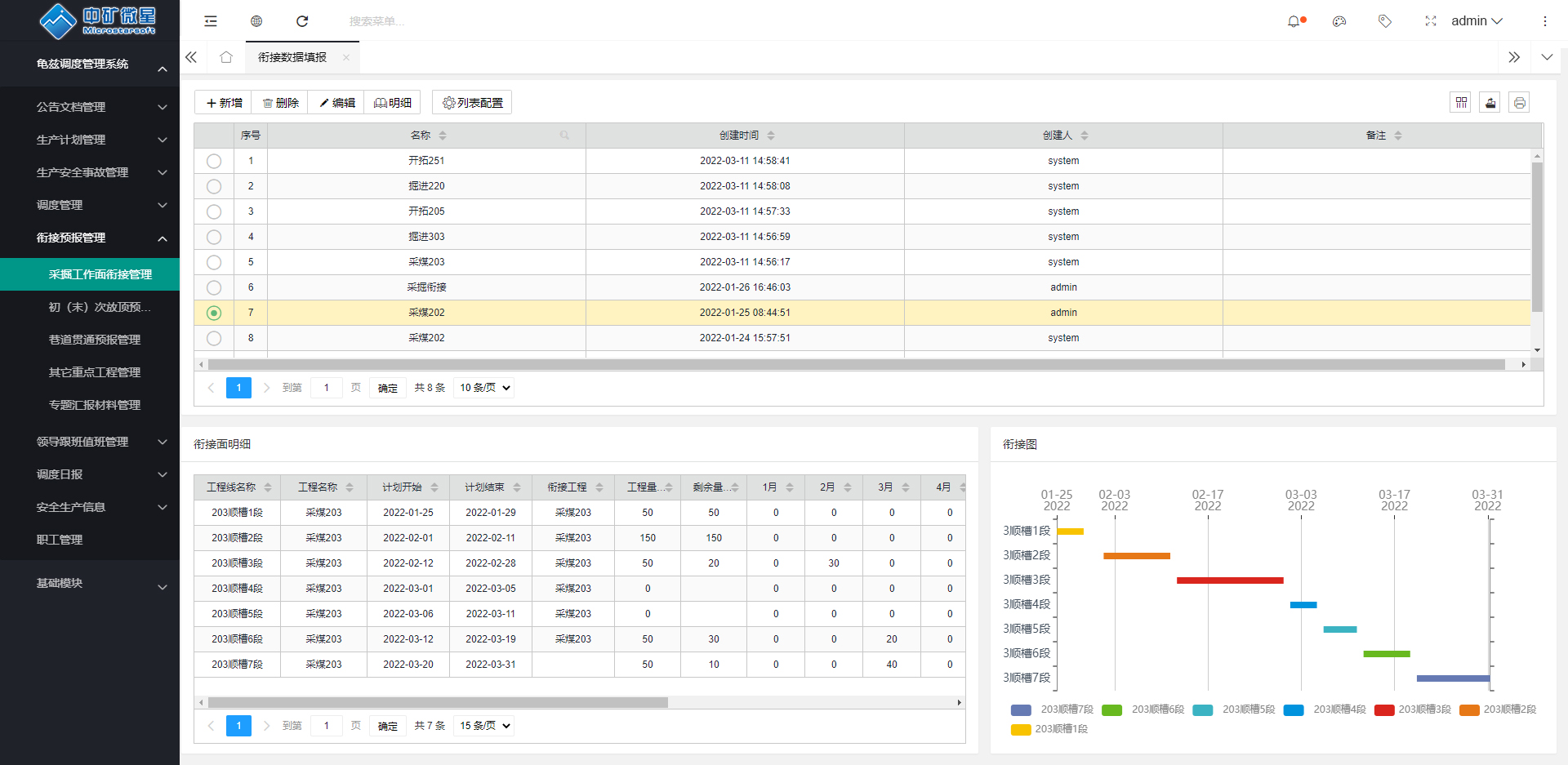
Task: Click 确定 in upper table pagination
Action: tap(388, 388)
